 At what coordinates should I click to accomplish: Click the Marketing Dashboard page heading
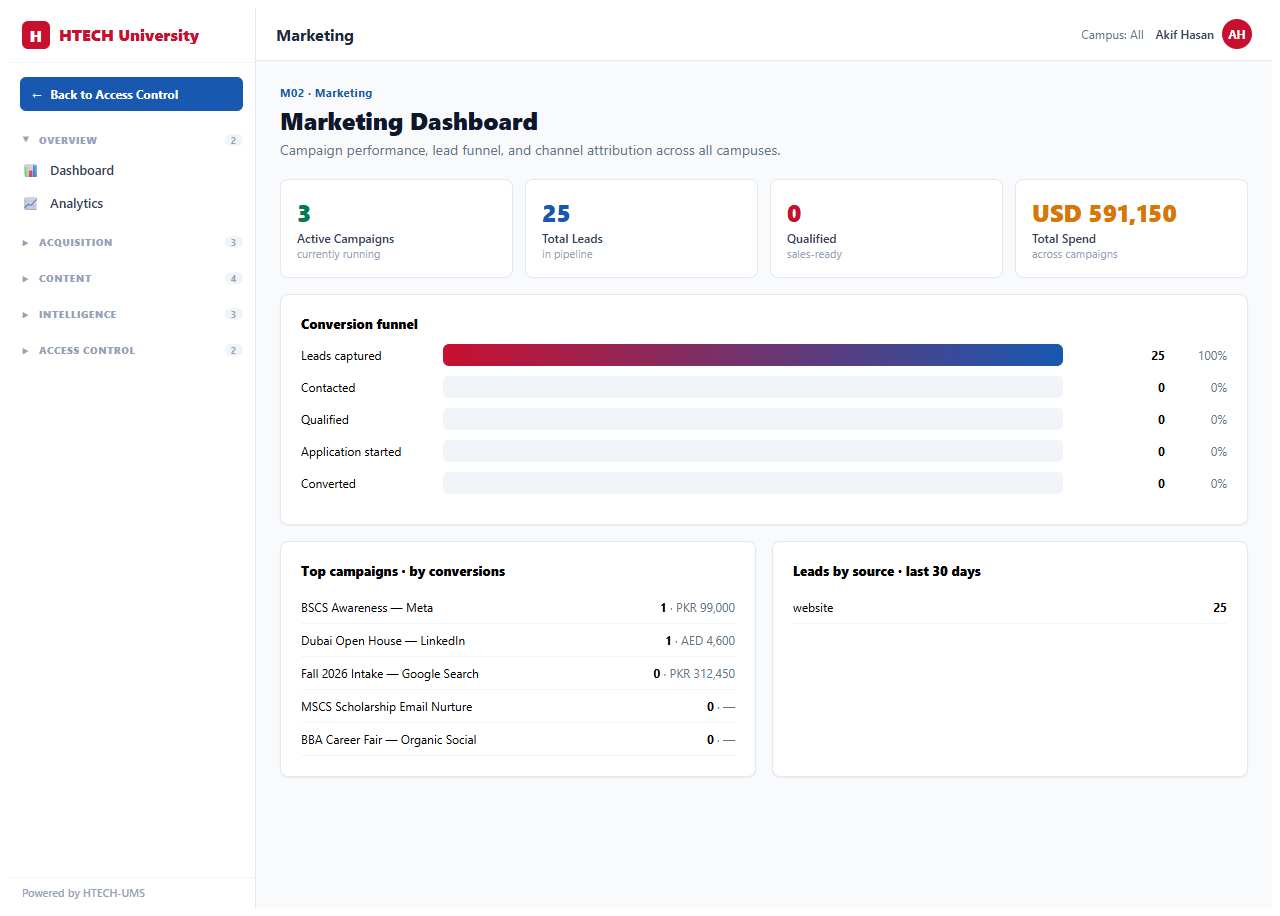(x=409, y=122)
